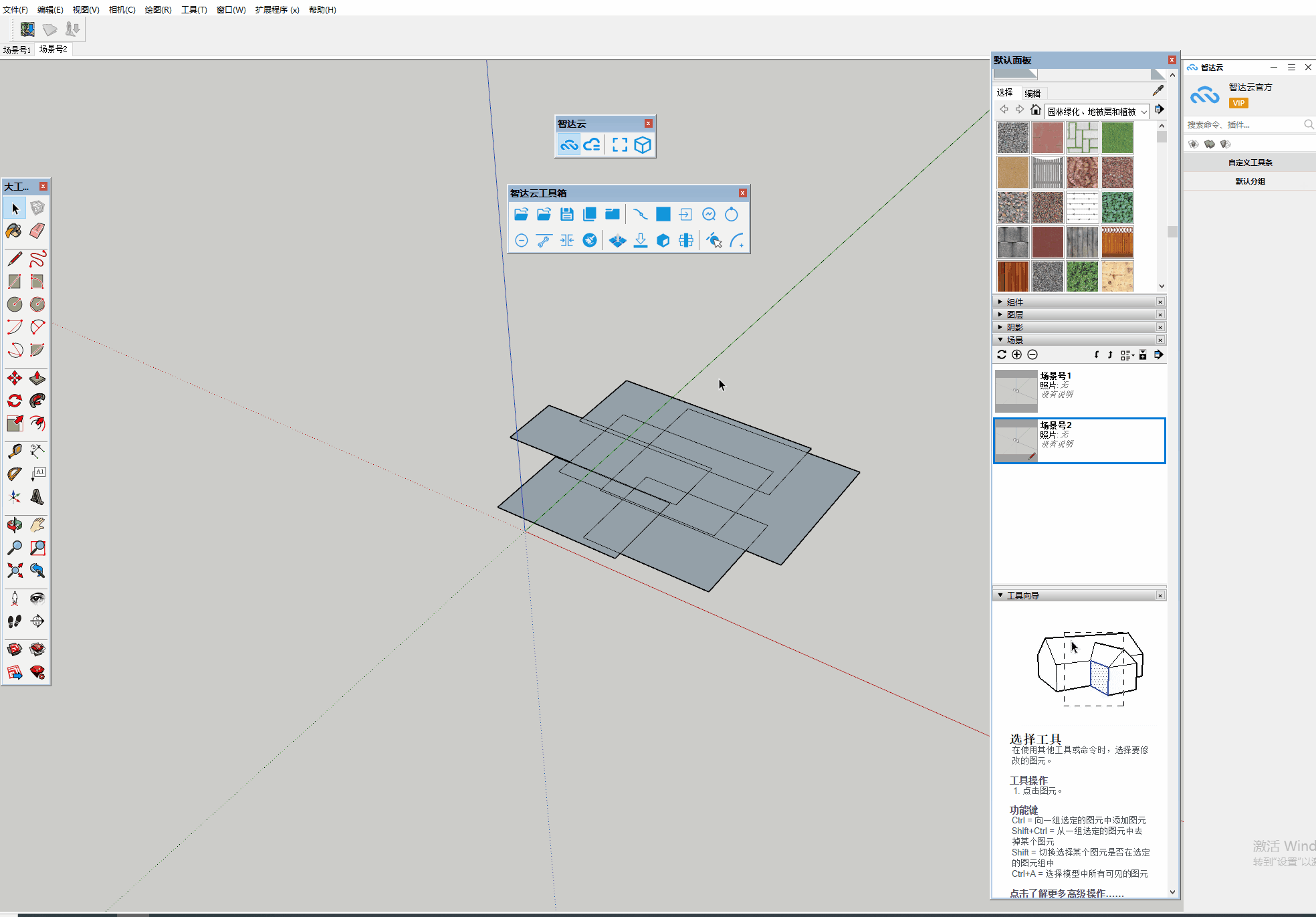Add a new scene with plus icon
1316x917 pixels.
pyautogui.click(x=1016, y=354)
